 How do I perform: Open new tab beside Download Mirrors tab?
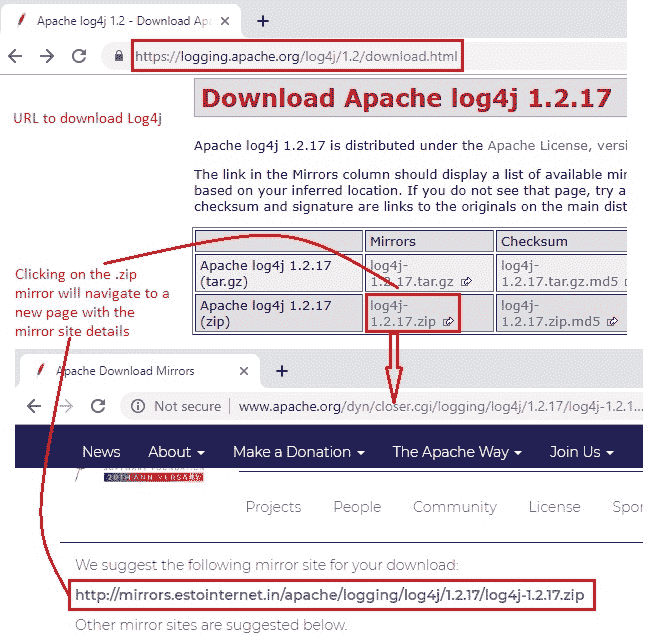[x=282, y=371]
